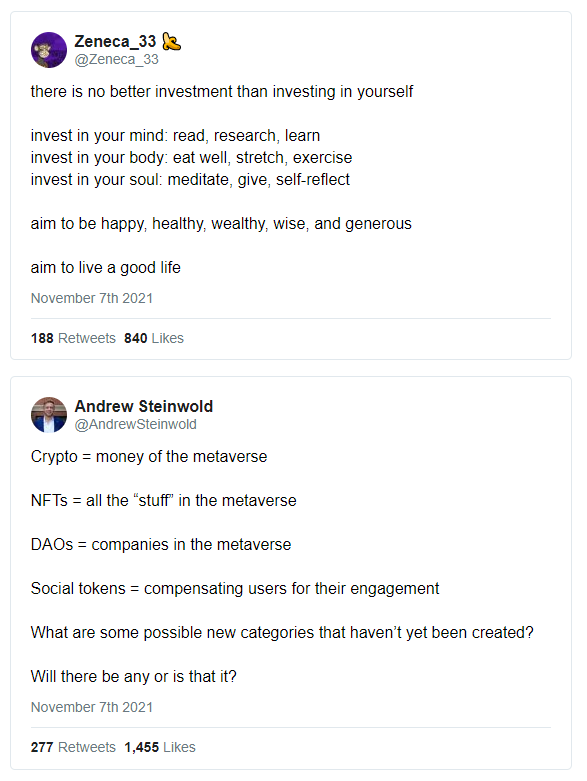Open the second tweet's November 7th 2021 date
Image resolution: width=587 pixels, height=781 pixels.
pos(92,707)
